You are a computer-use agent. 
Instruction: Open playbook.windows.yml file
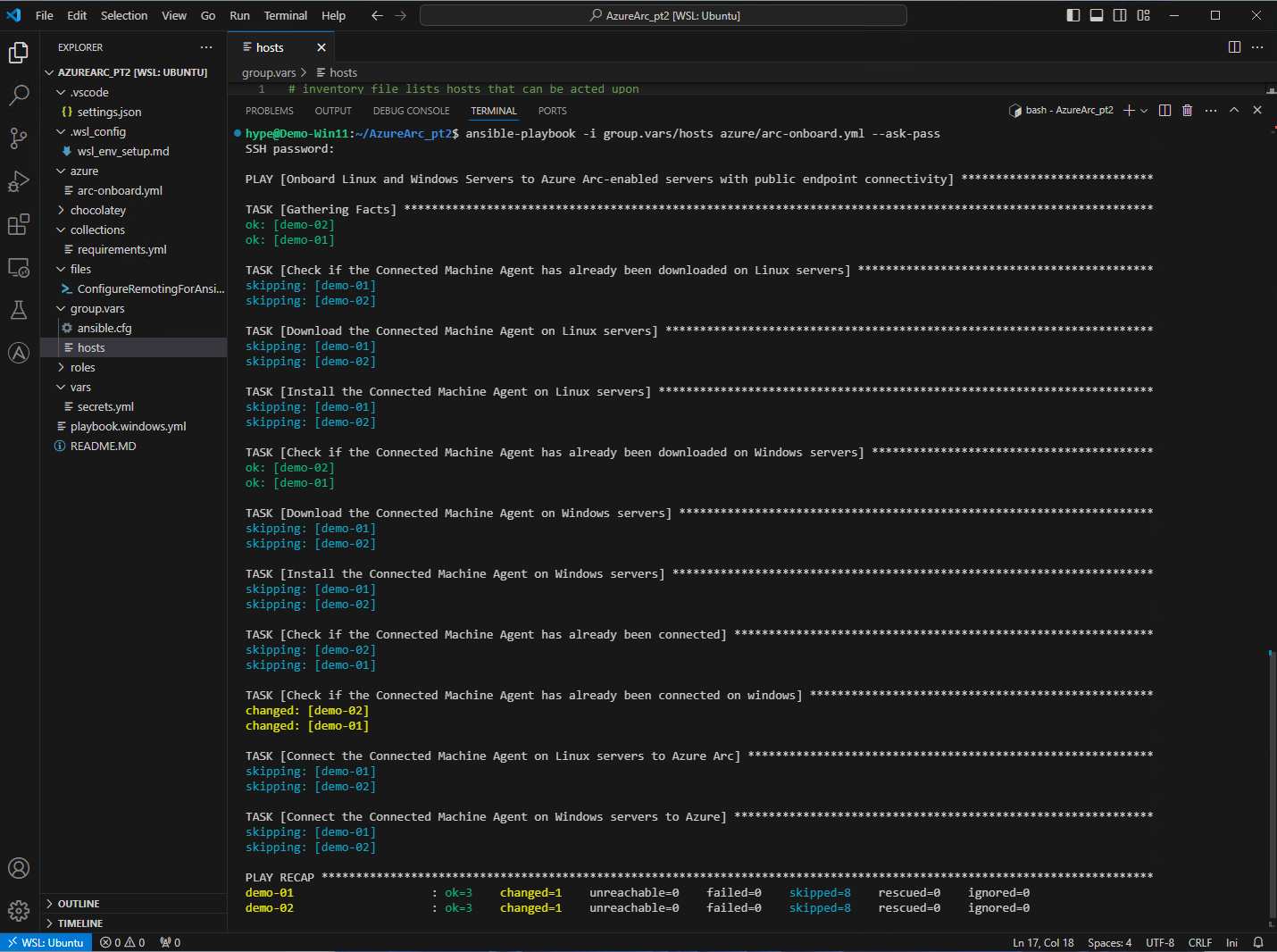coord(134,426)
